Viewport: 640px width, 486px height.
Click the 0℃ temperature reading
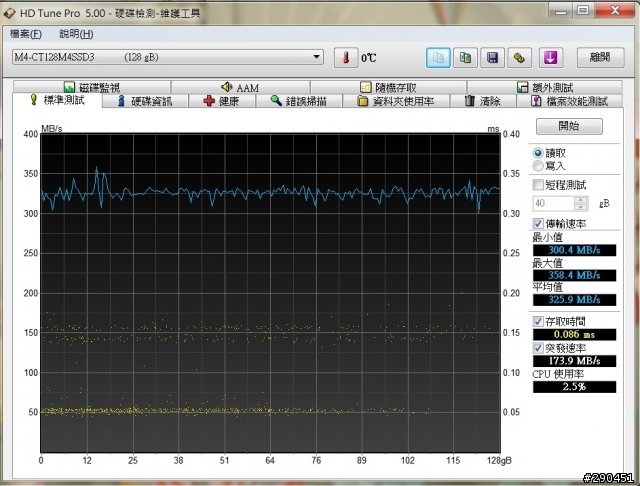point(369,58)
